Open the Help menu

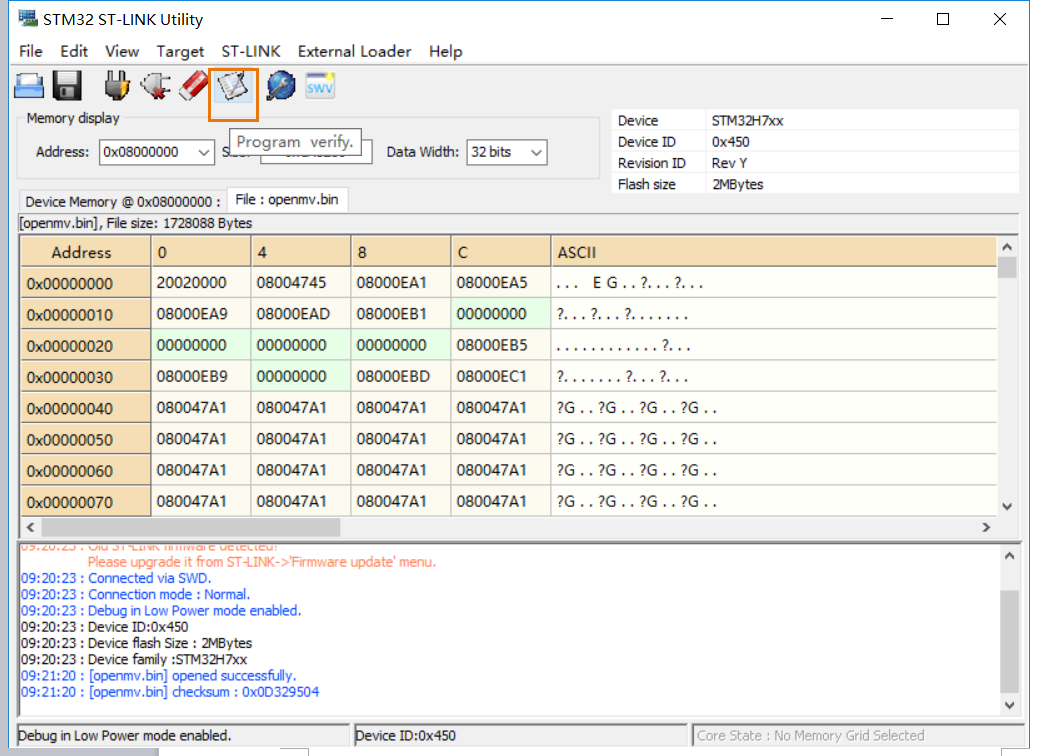pos(446,52)
